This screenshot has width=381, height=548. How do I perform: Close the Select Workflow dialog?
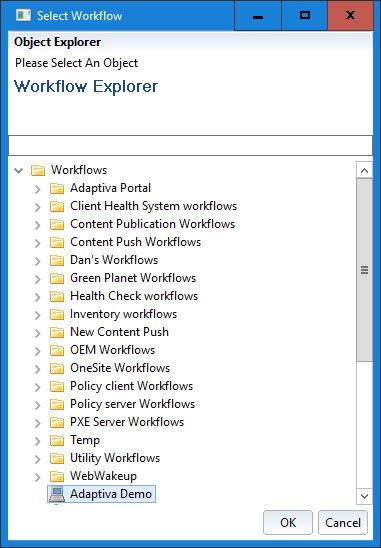pyautogui.click(x=350, y=15)
